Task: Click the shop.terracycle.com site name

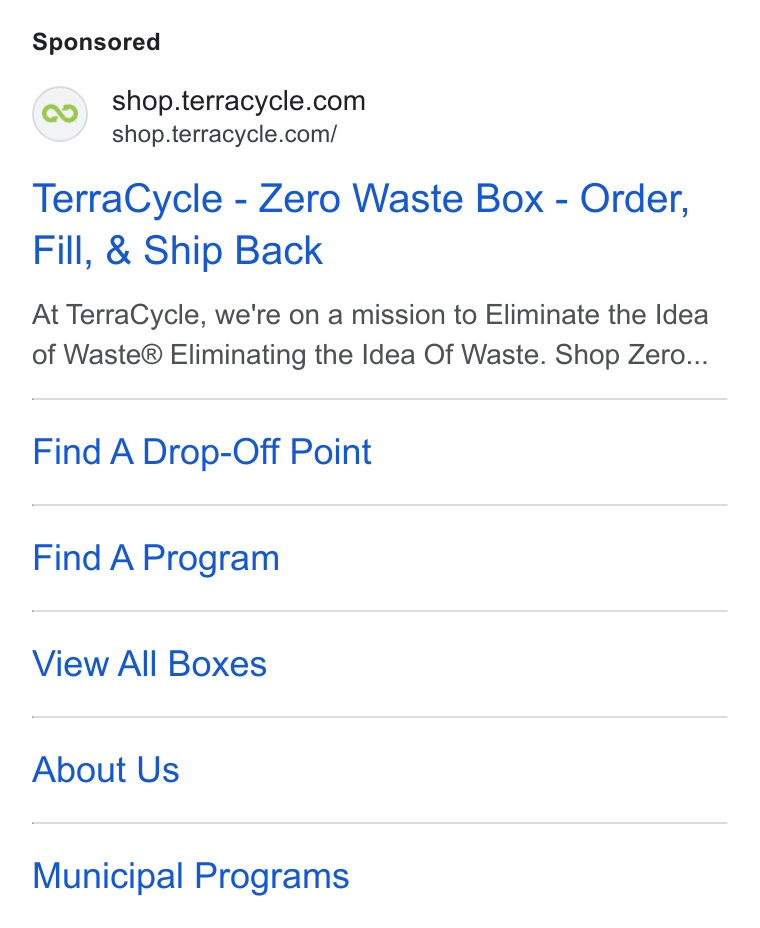Action: tap(239, 101)
